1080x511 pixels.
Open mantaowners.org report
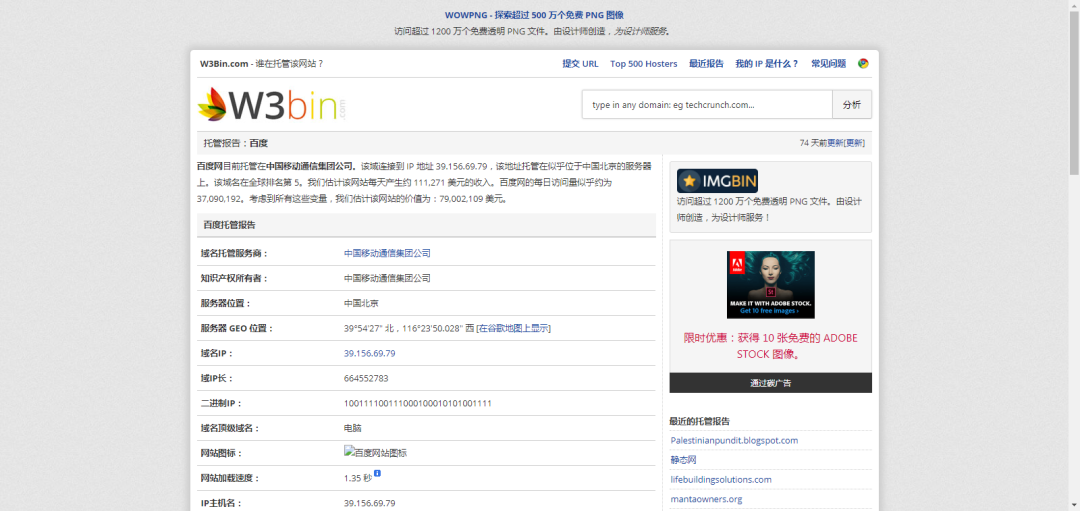pyautogui.click(x=706, y=499)
